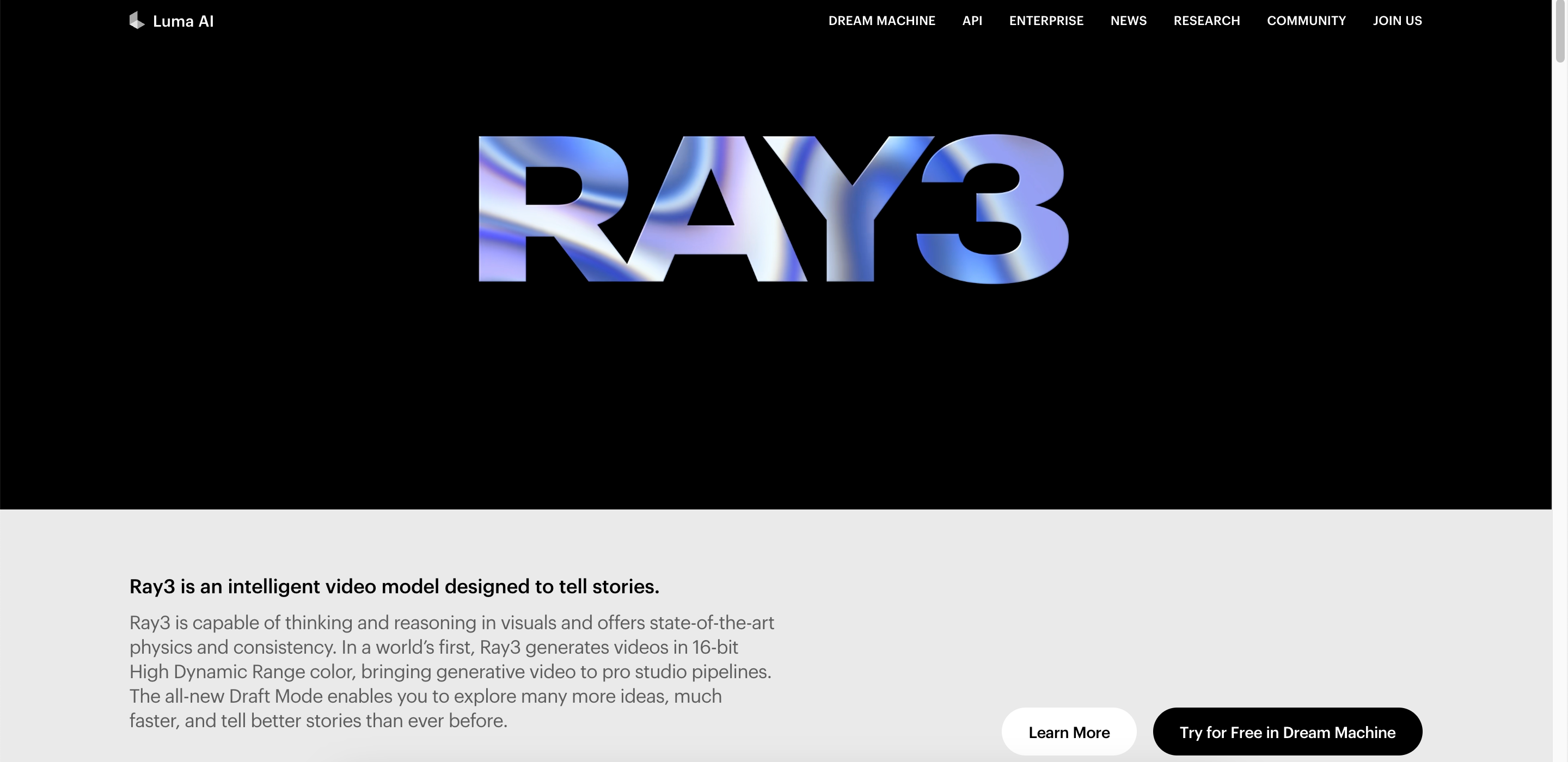Open the Enterprise navigation link
This screenshot has width=1568, height=762.
(1046, 21)
